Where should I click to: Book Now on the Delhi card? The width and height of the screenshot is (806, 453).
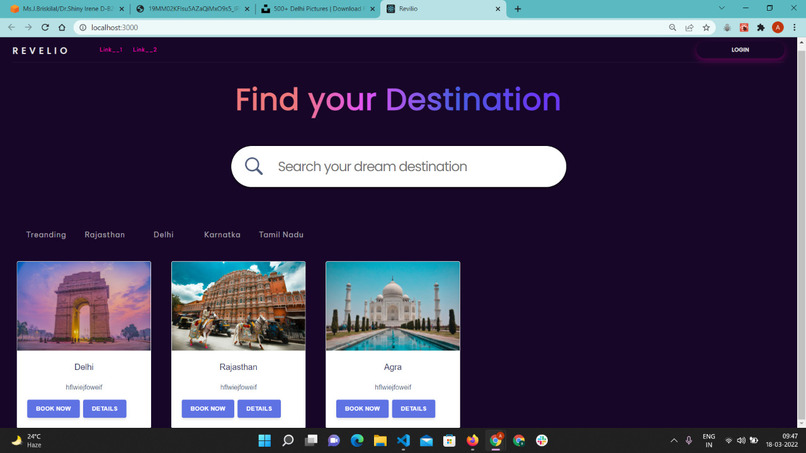coord(53,409)
